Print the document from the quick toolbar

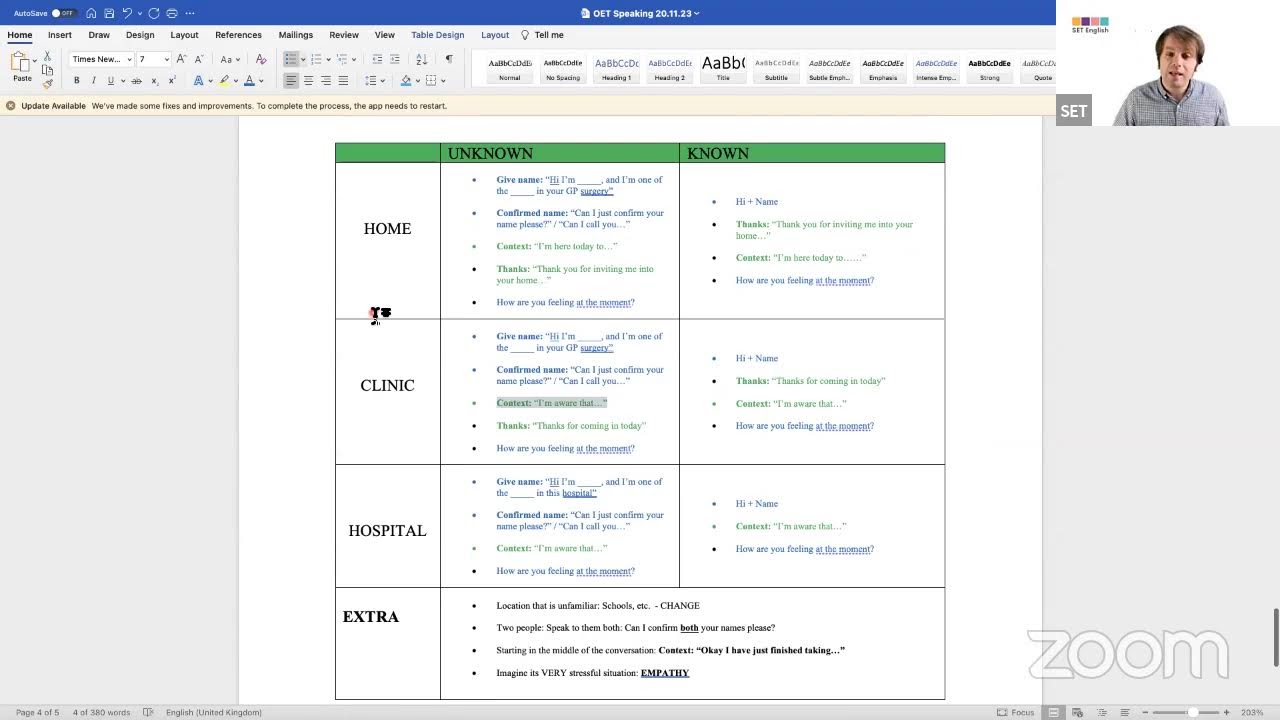click(172, 13)
